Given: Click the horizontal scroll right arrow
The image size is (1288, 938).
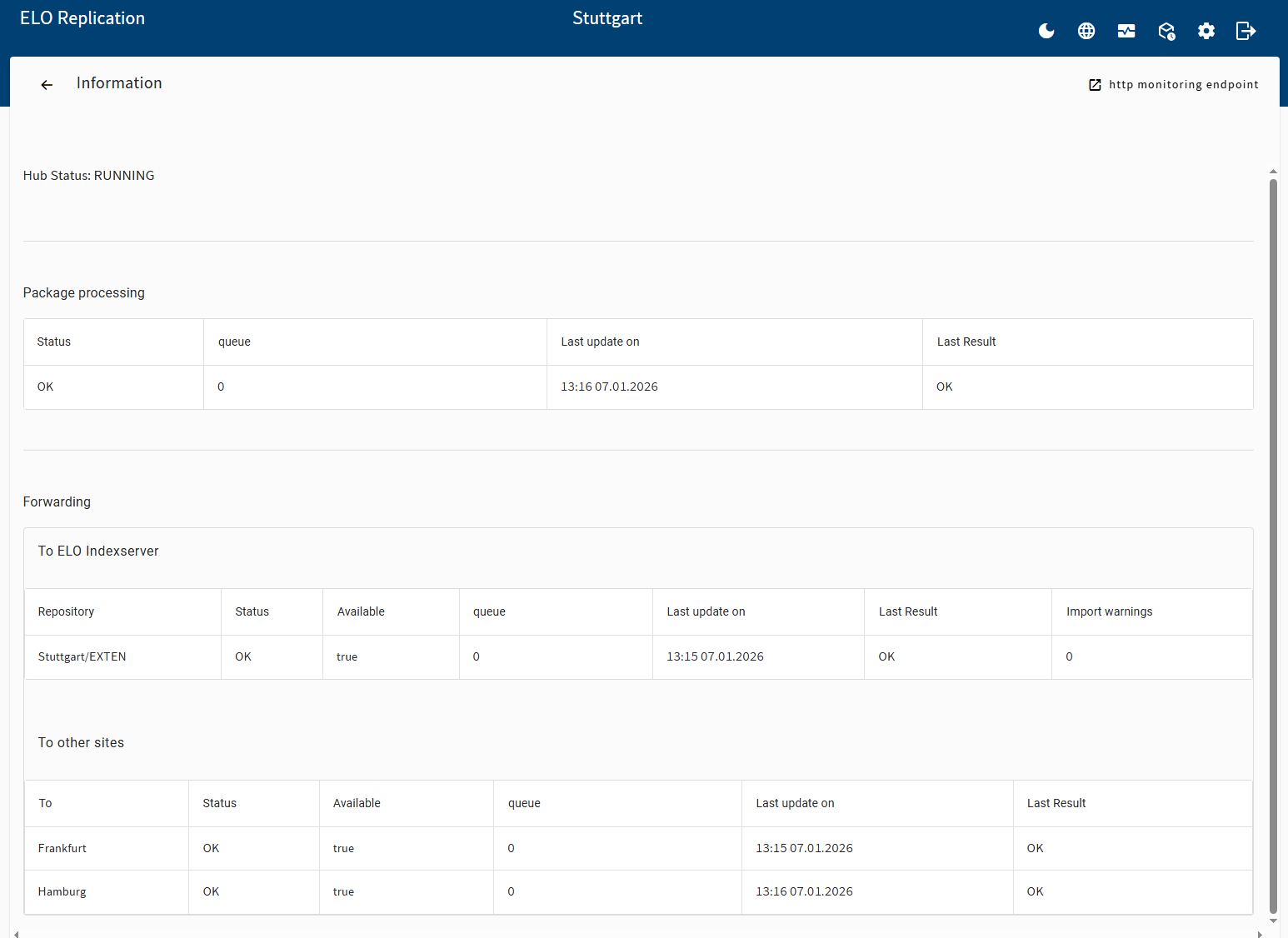Looking at the screenshot, I should coord(1259,934).
